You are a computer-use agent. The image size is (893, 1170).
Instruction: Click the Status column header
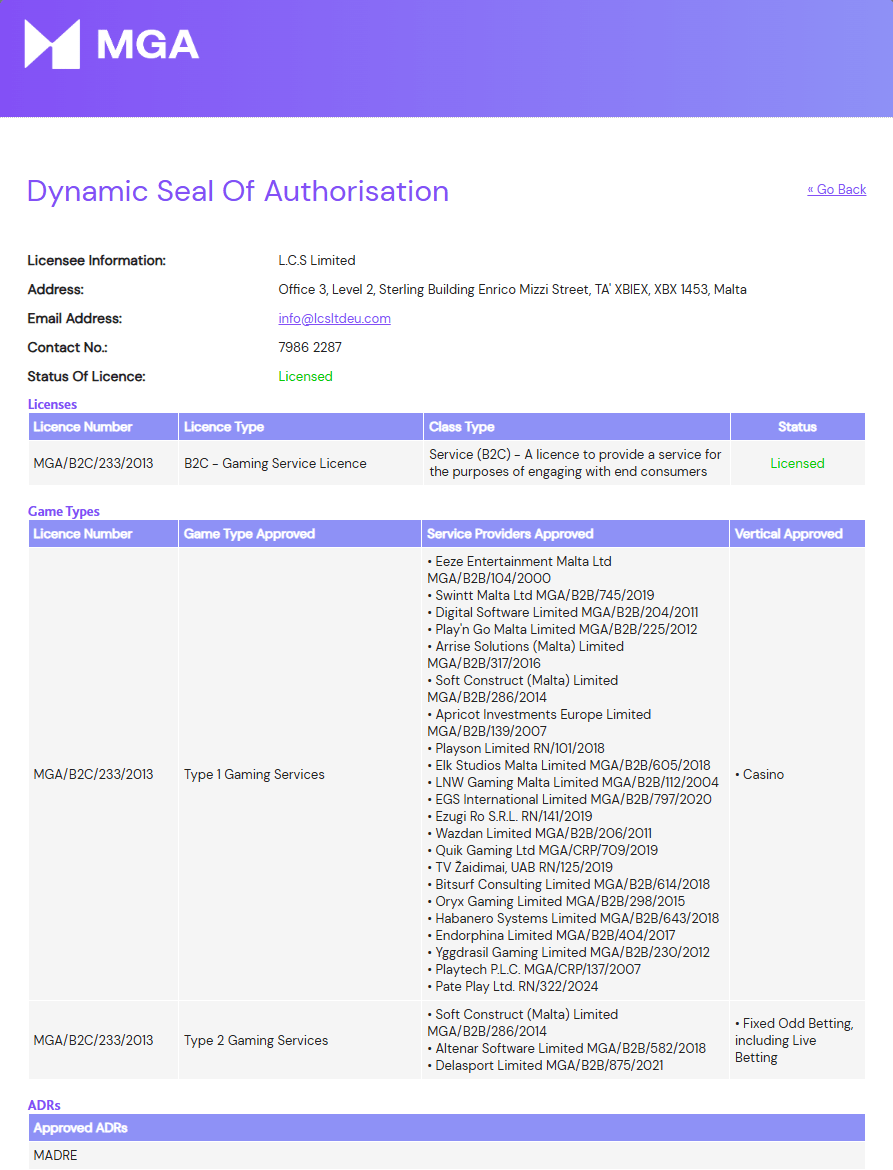pos(797,427)
